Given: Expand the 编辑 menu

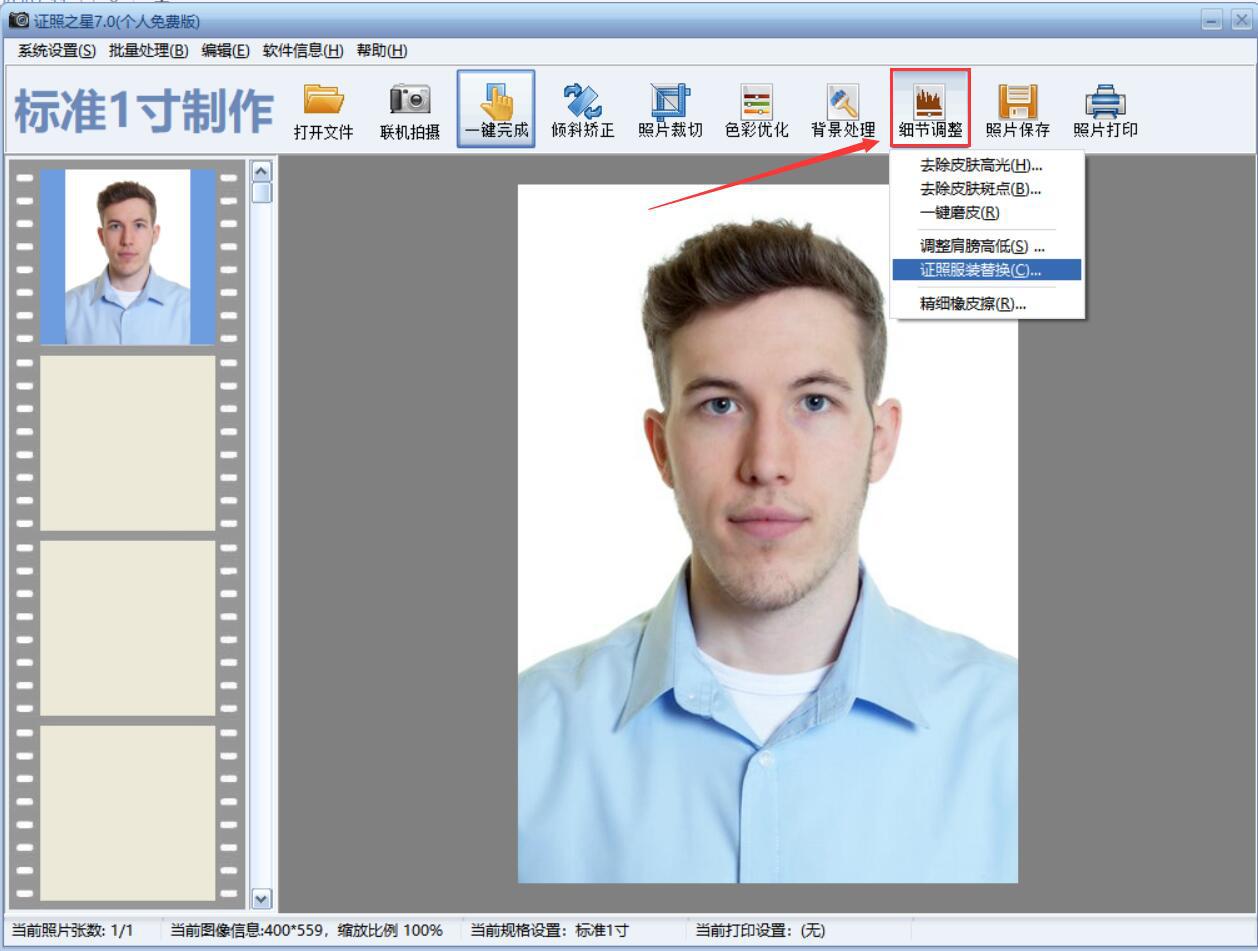Looking at the screenshot, I should click(225, 51).
